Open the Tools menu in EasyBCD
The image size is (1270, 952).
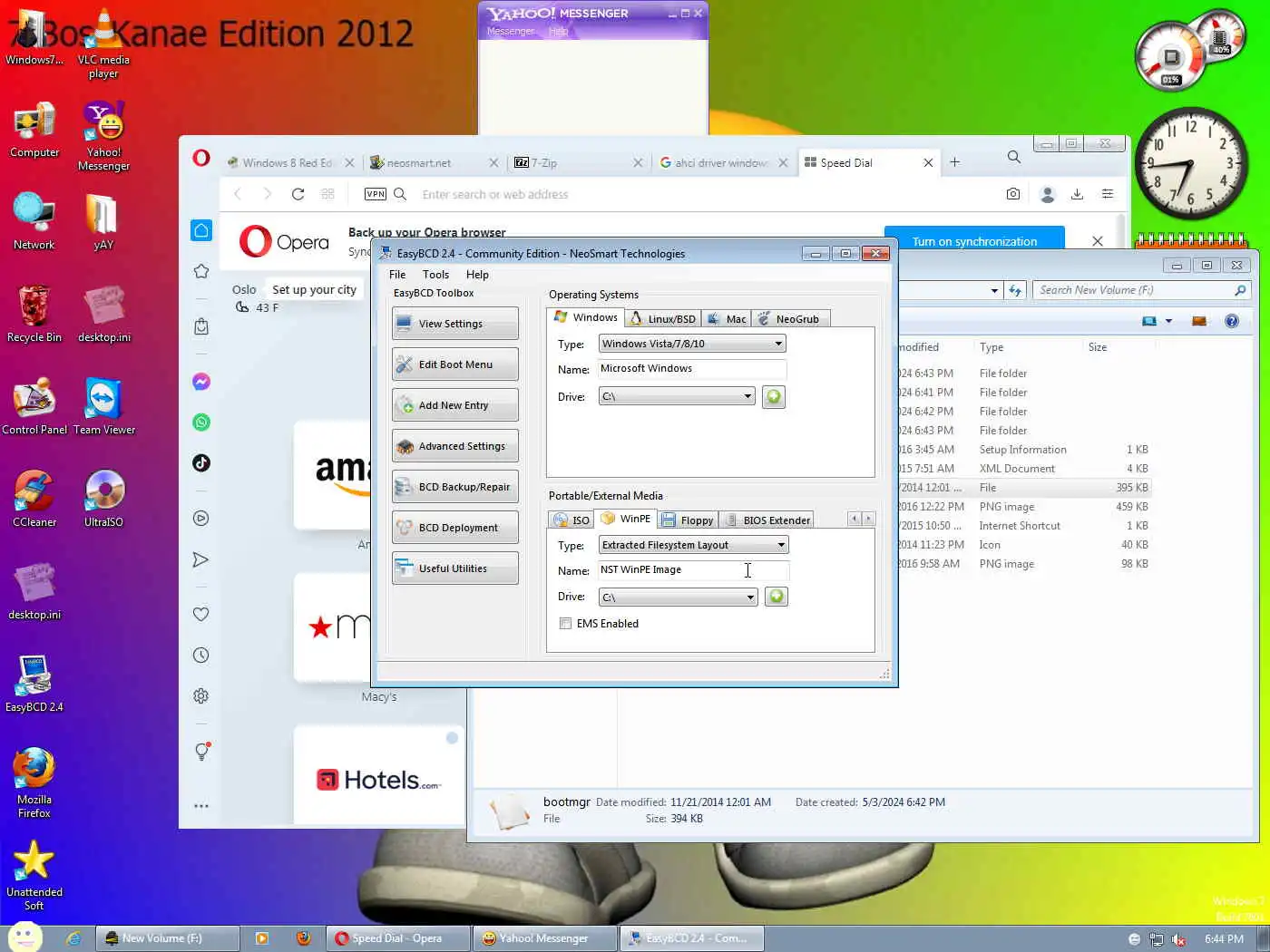click(435, 275)
